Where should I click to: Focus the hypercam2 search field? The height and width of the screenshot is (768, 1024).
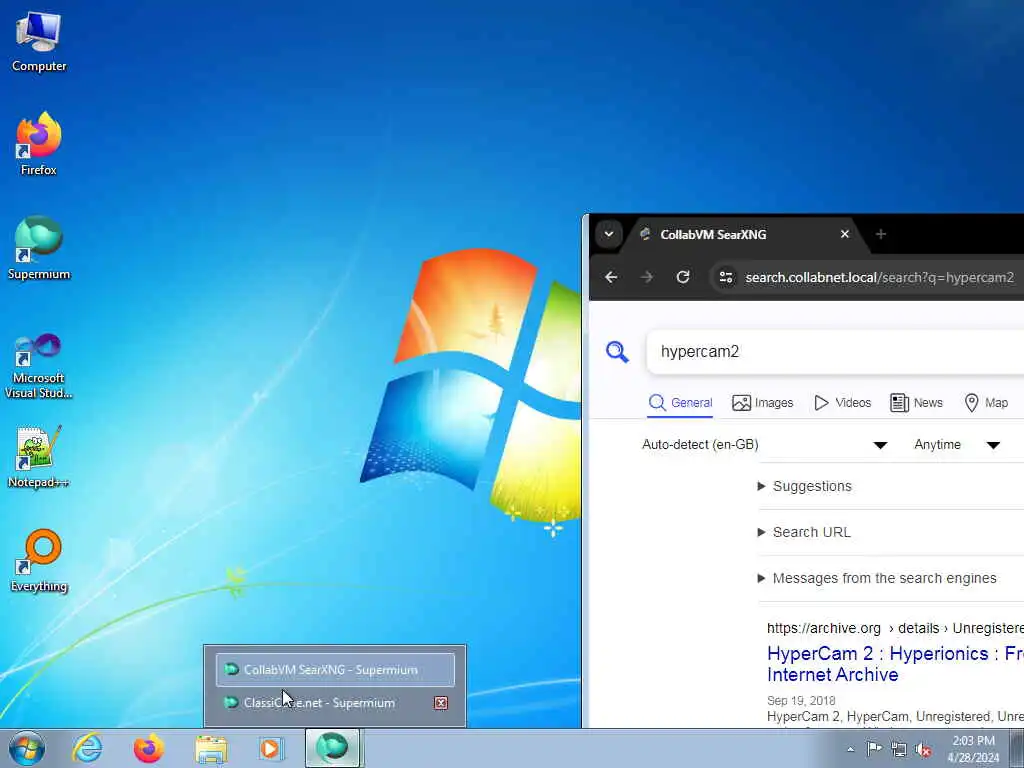(x=836, y=351)
